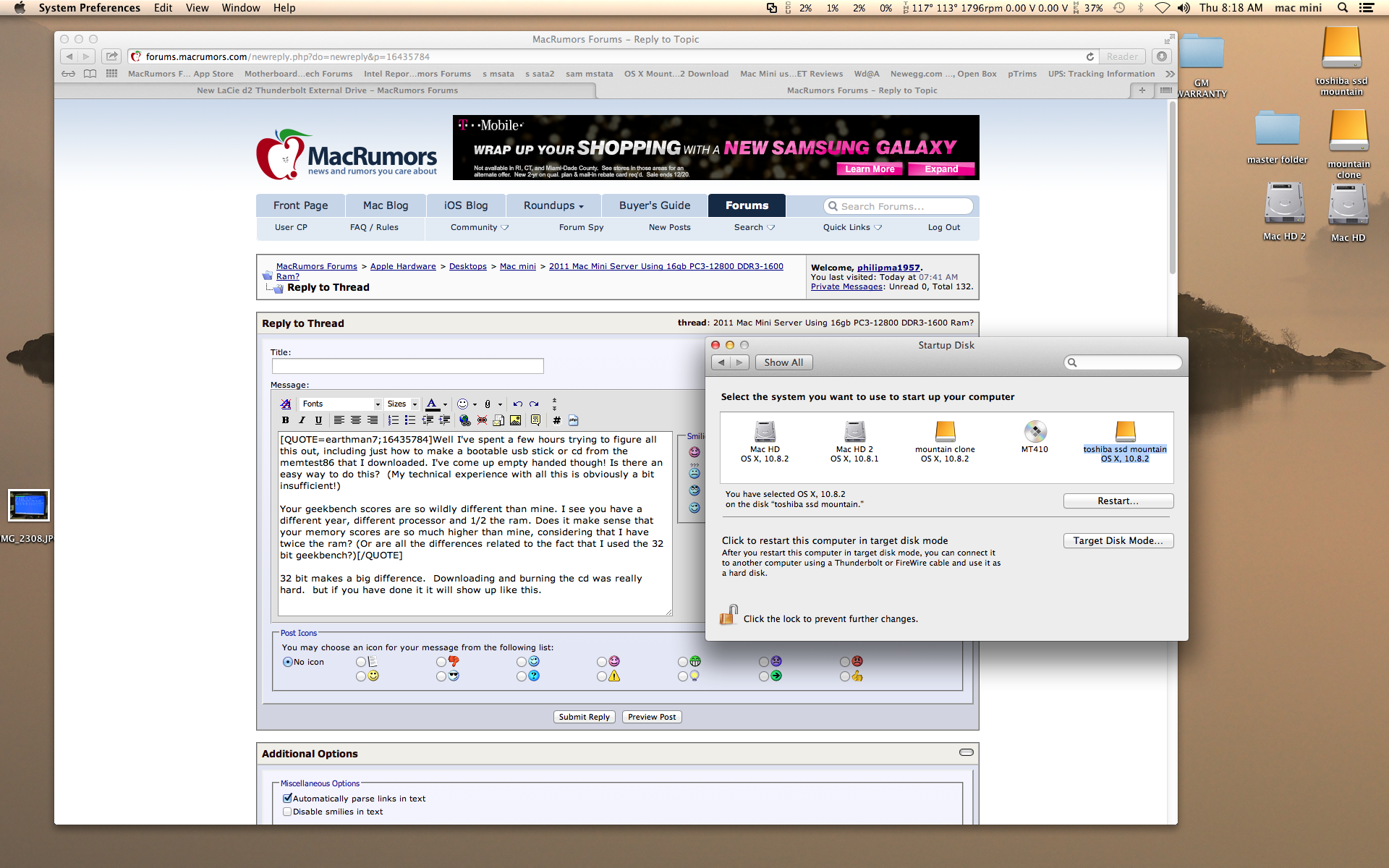Toggle Automatically parse links in text
The height and width of the screenshot is (868, 1389).
click(x=287, y=799)
